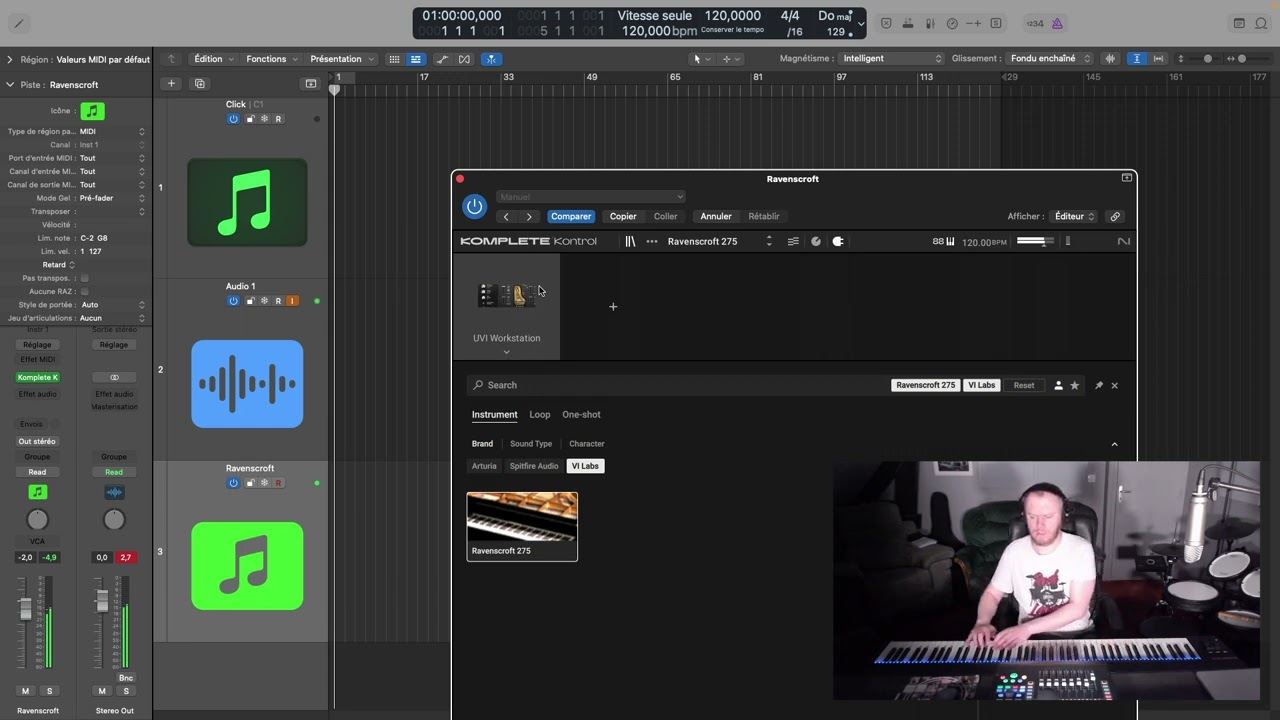This screenshot has width=1280, height=720.
Task: Select the Instrument tab
Action: pyautogui.click(x=495, y=414)
